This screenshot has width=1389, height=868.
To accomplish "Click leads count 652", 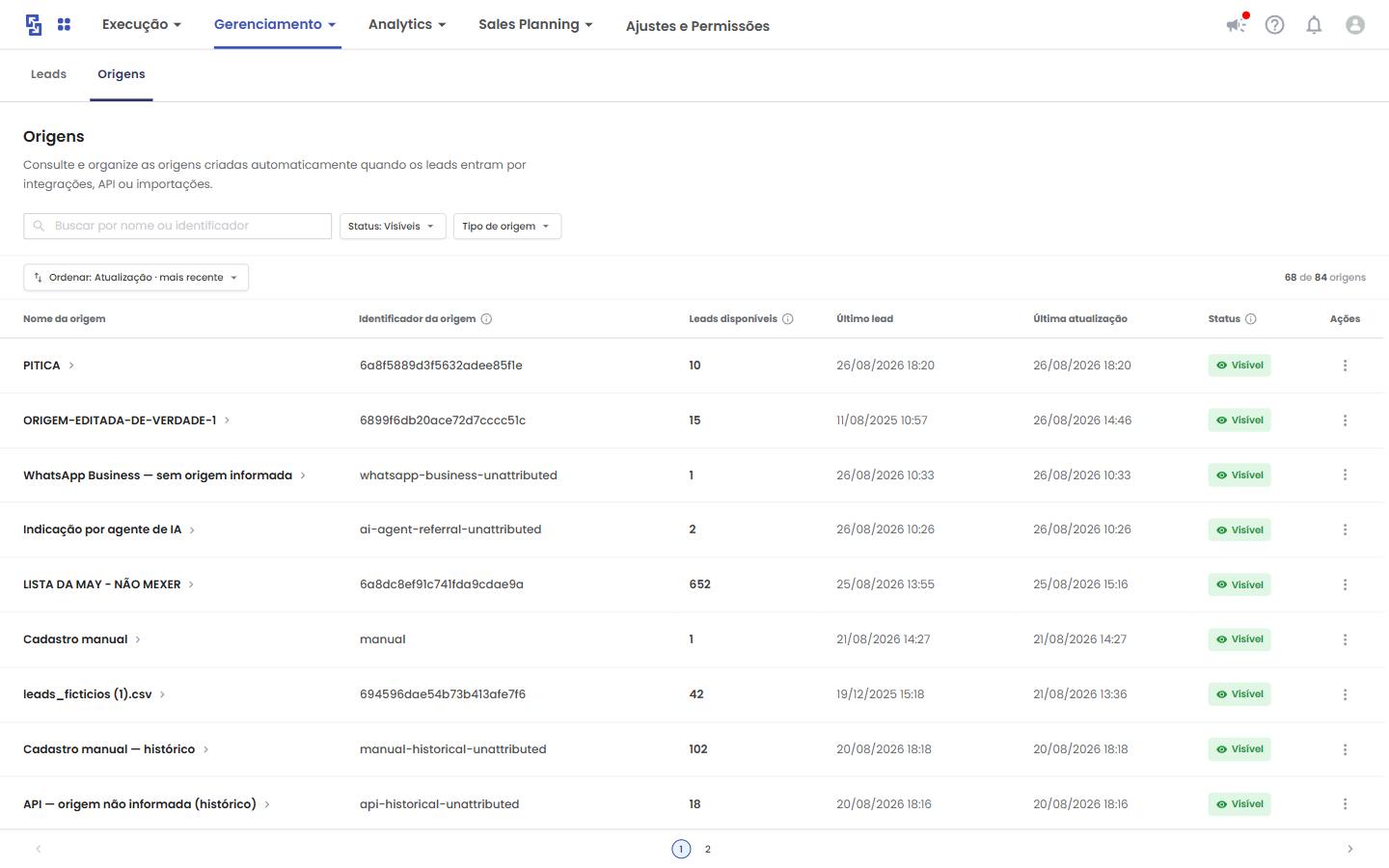I will (700, 584).
